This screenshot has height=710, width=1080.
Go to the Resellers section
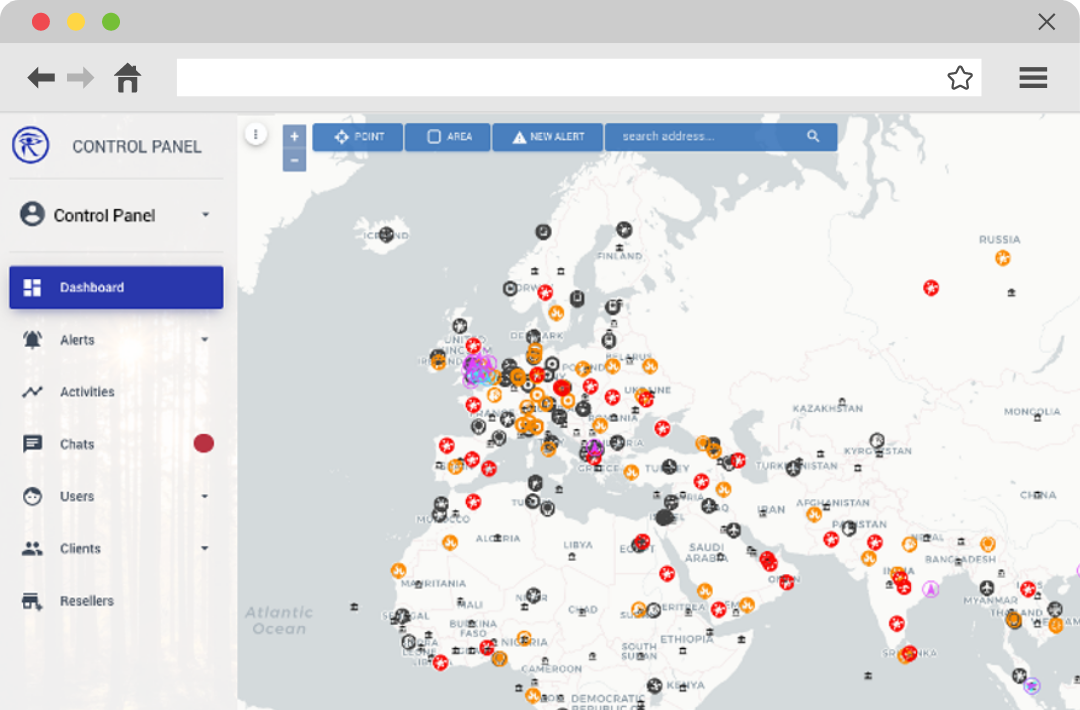click(x=86, y=601)
